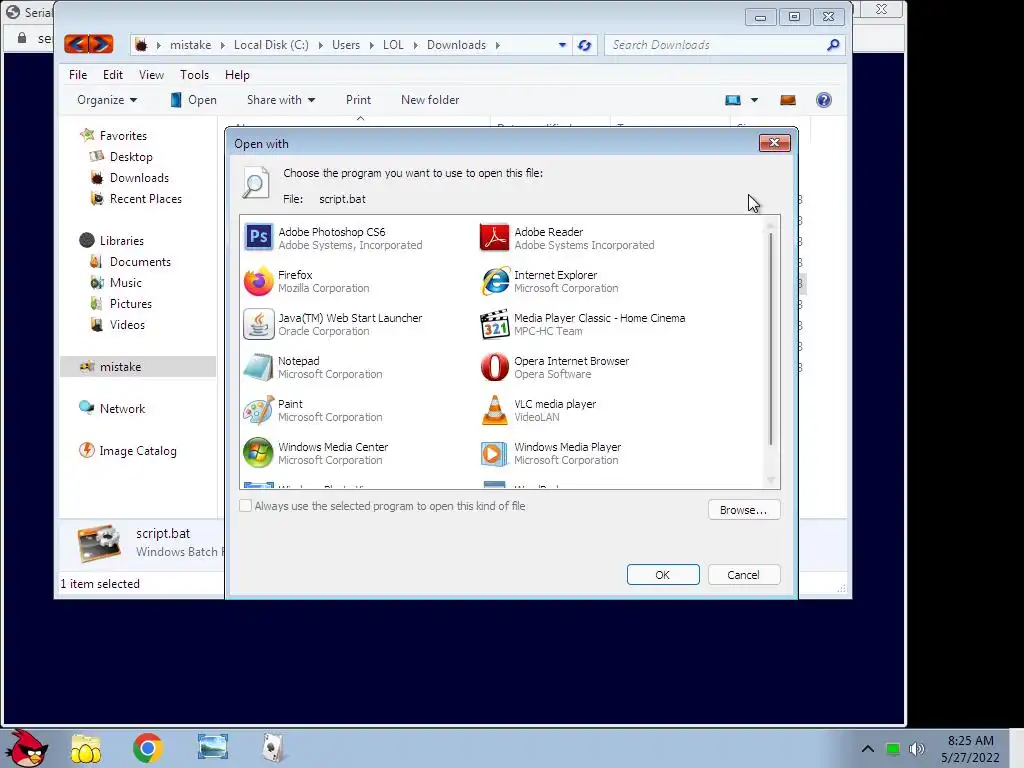Open the Help menu

[x=237, y=74]
